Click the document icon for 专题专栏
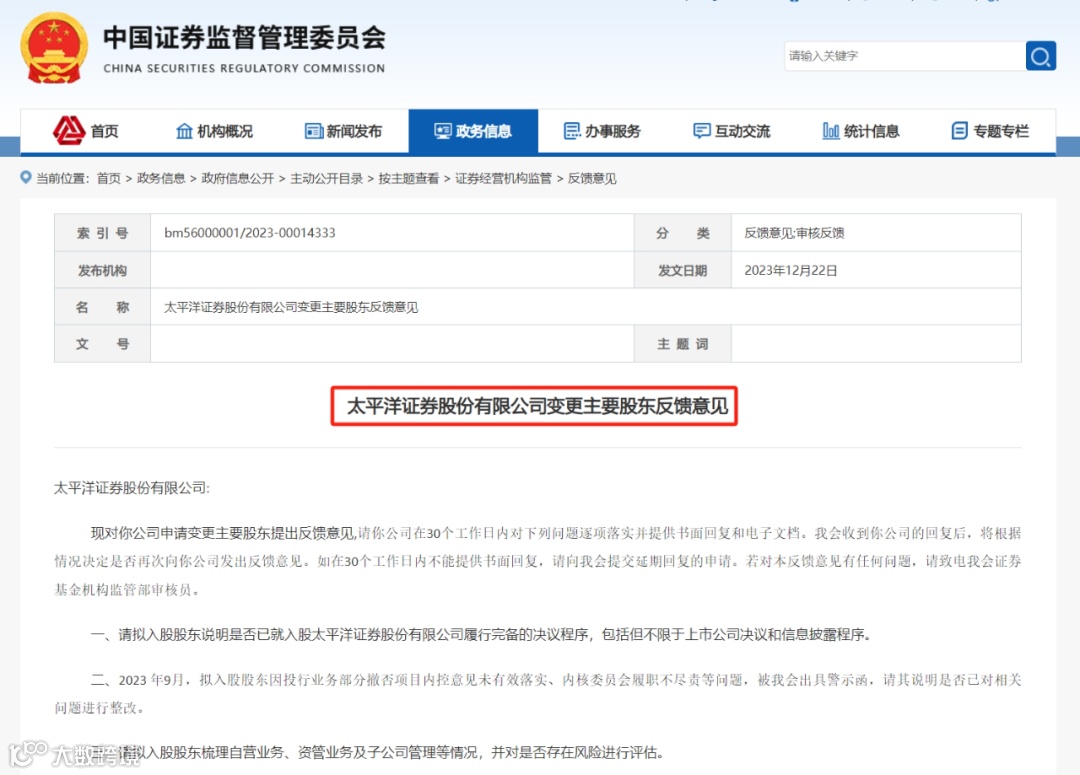 click(959, 131)
